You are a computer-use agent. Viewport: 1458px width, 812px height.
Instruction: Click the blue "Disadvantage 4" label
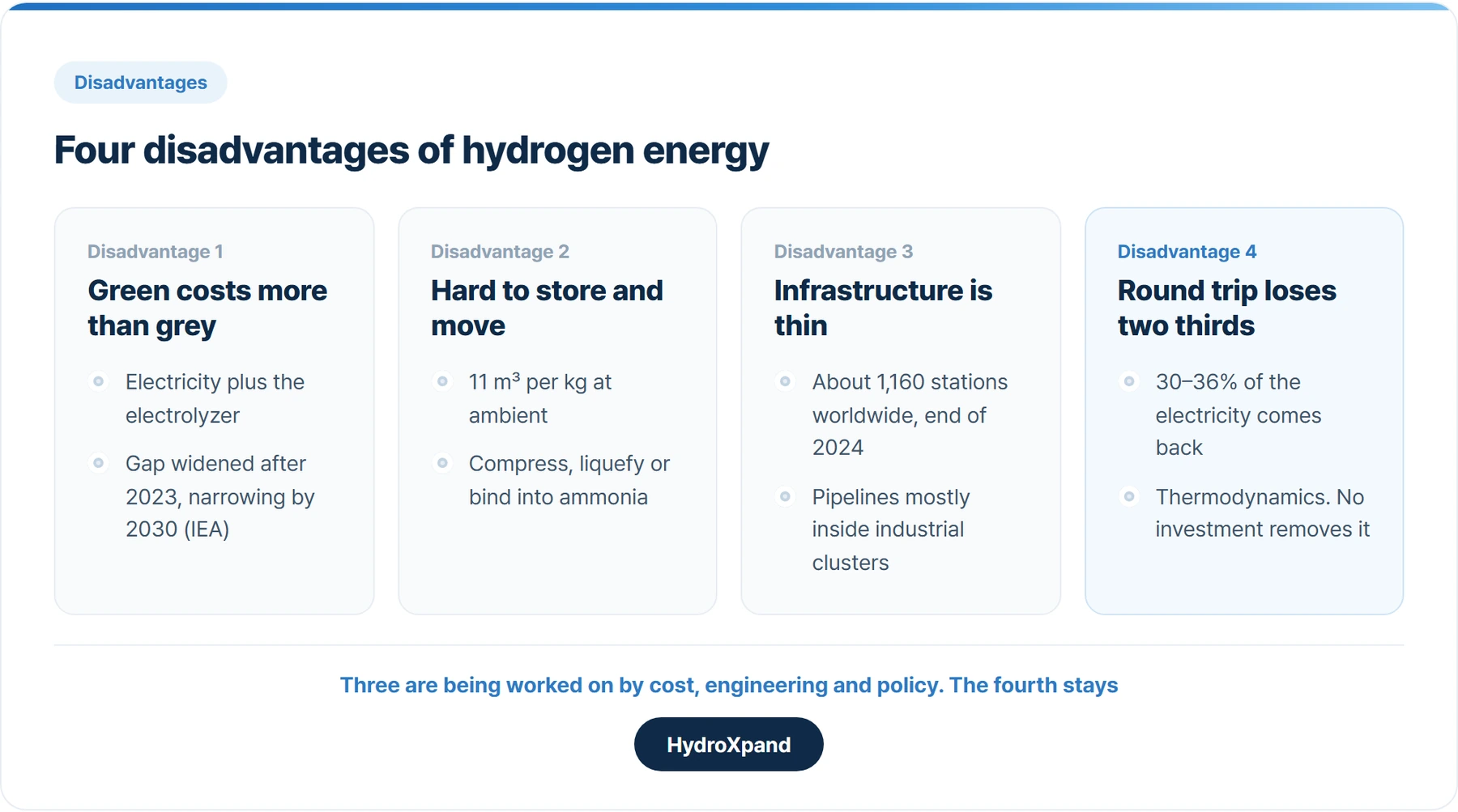pos(1187,252)
